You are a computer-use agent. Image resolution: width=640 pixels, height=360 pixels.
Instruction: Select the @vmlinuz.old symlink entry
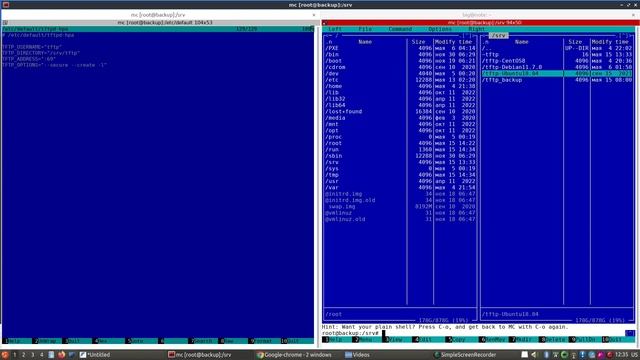400,219
